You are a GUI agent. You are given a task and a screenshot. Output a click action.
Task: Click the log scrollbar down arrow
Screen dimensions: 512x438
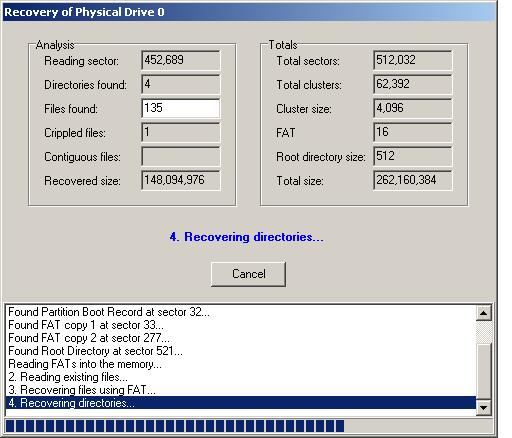[483, 407]
